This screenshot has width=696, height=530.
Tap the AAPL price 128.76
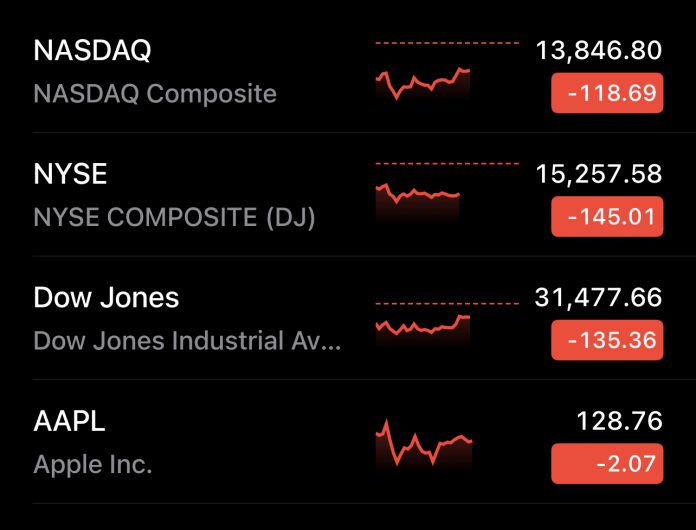[x=619, y=421]
